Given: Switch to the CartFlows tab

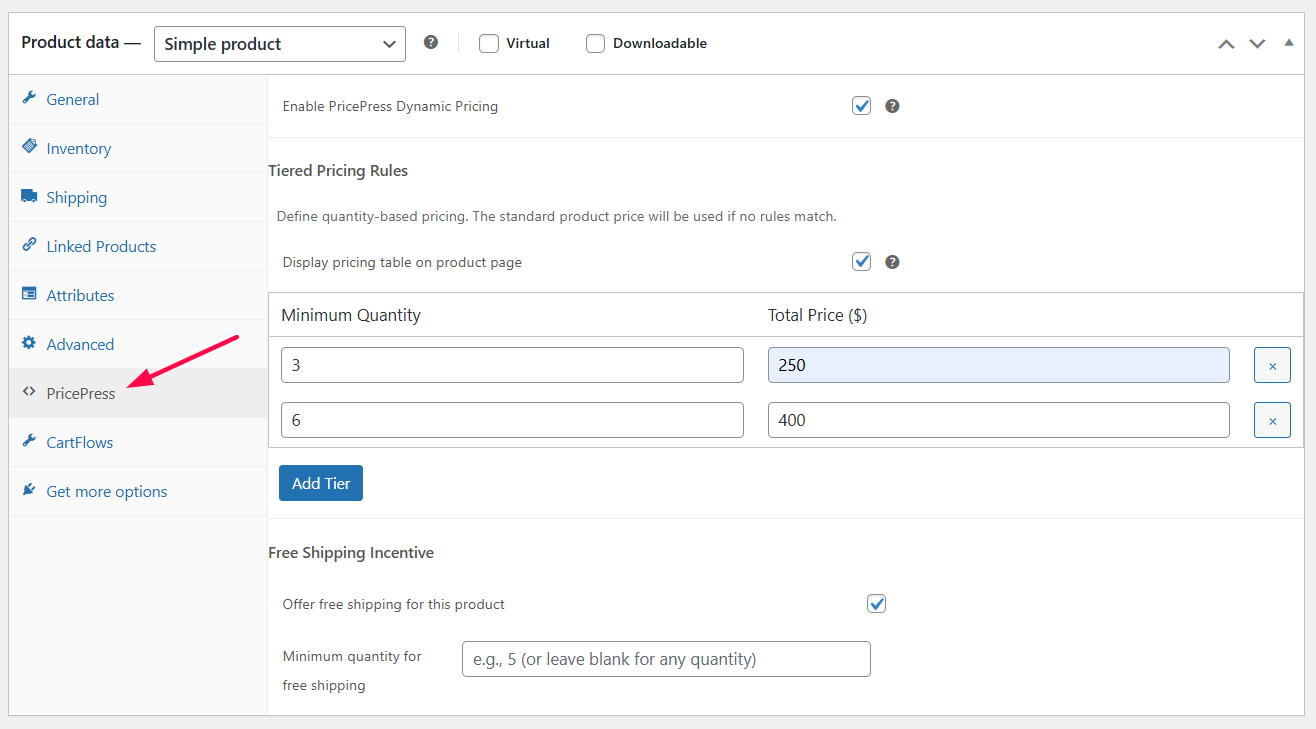Looking at the screenshot, I should coord(79,442).
